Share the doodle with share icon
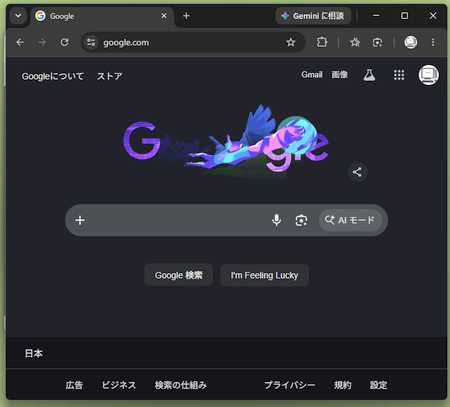The image size is (450, 407). coord(357,172)
